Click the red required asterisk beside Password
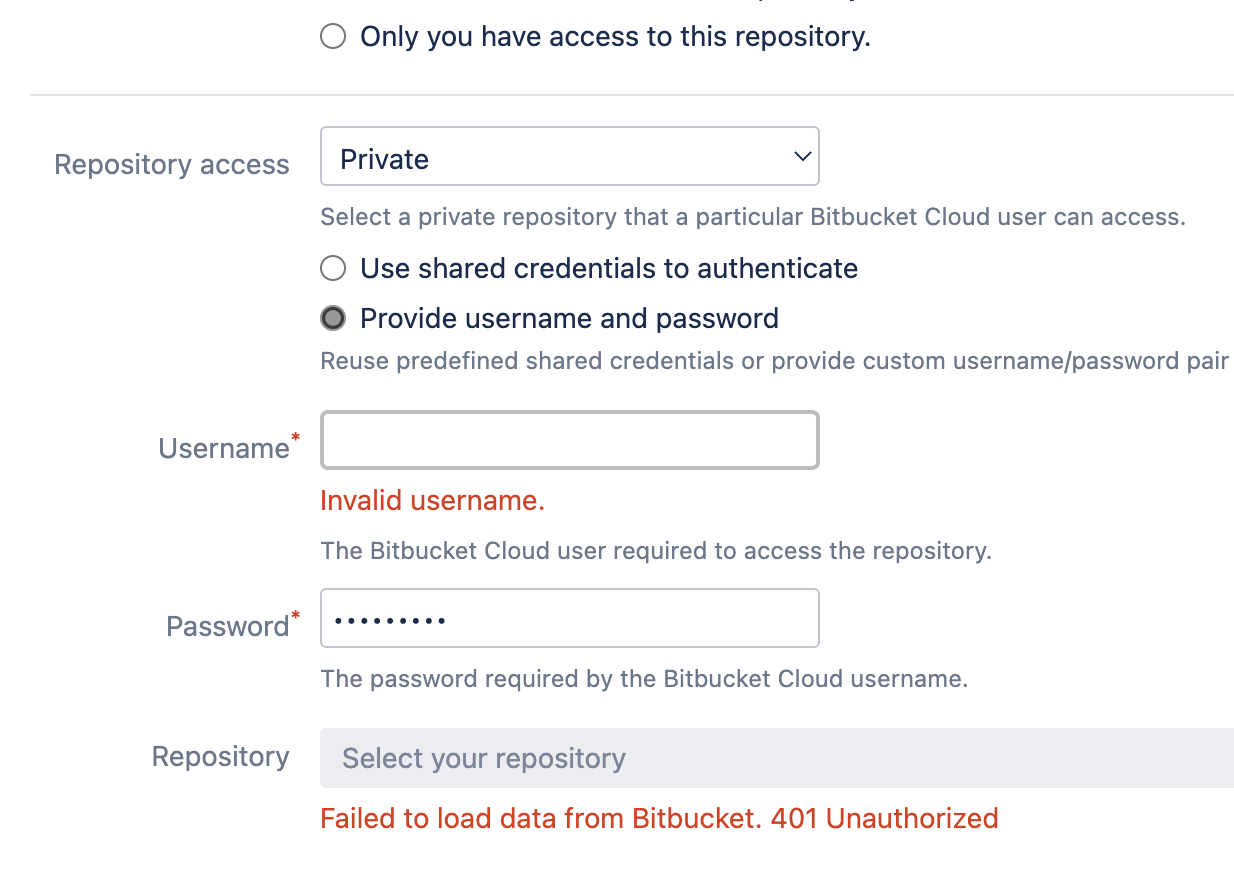 295,616
